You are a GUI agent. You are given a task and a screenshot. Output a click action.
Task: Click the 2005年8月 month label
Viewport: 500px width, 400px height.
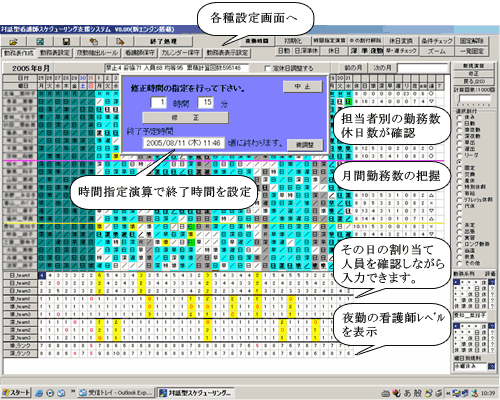click(x=31, y=68)
